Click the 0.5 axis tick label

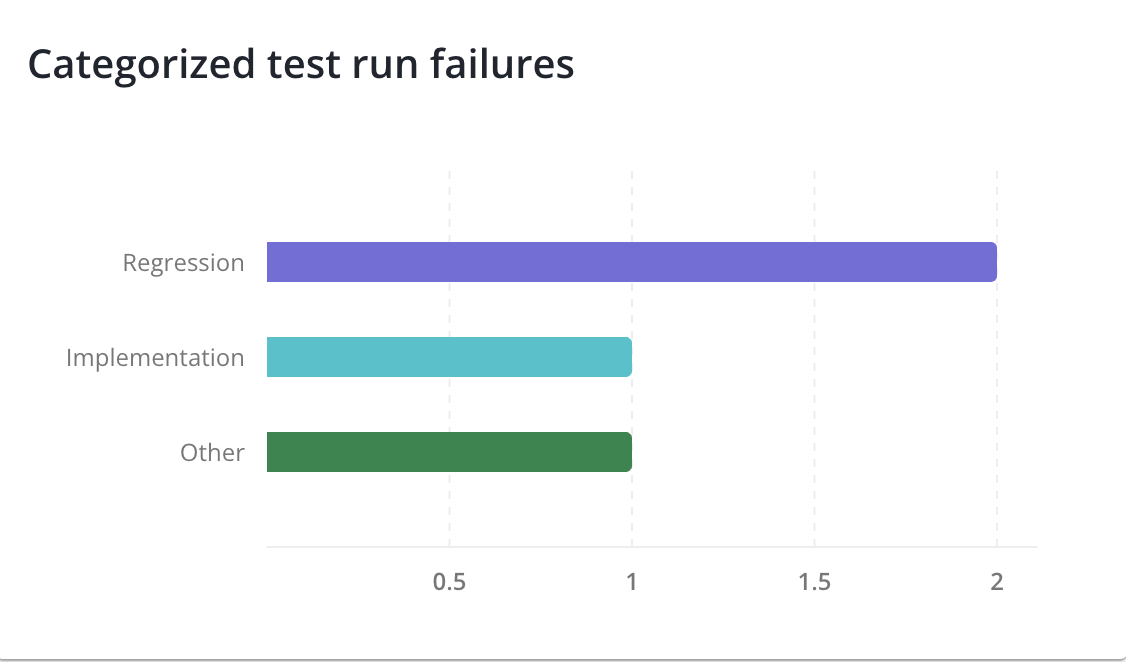(449, 582)
